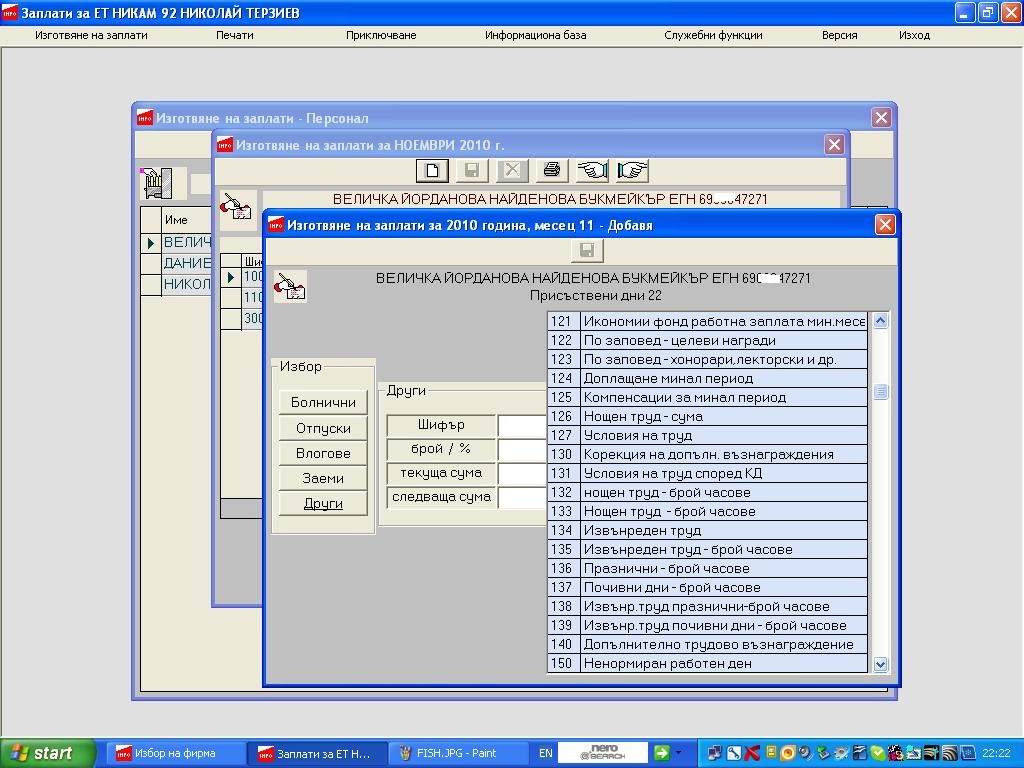Select row 133 Нощен труд - брой часове
Screen dimensions: 1024x768
coord(707,511)
